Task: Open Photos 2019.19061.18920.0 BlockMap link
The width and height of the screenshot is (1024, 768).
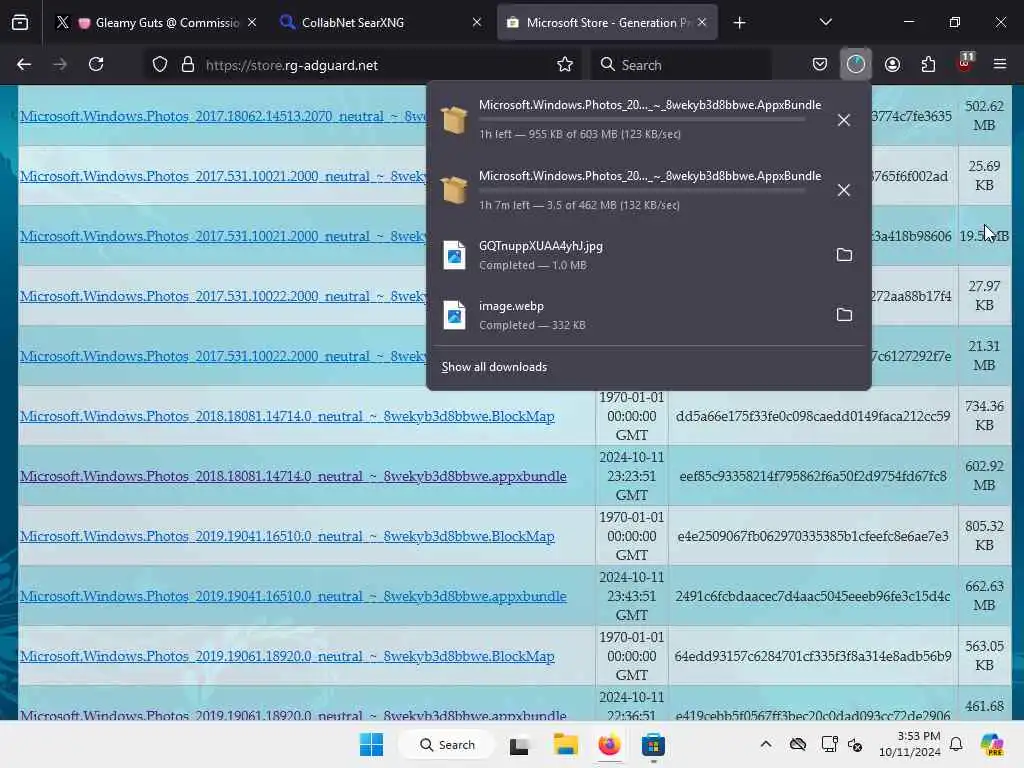Action: (x=287, y=657)
